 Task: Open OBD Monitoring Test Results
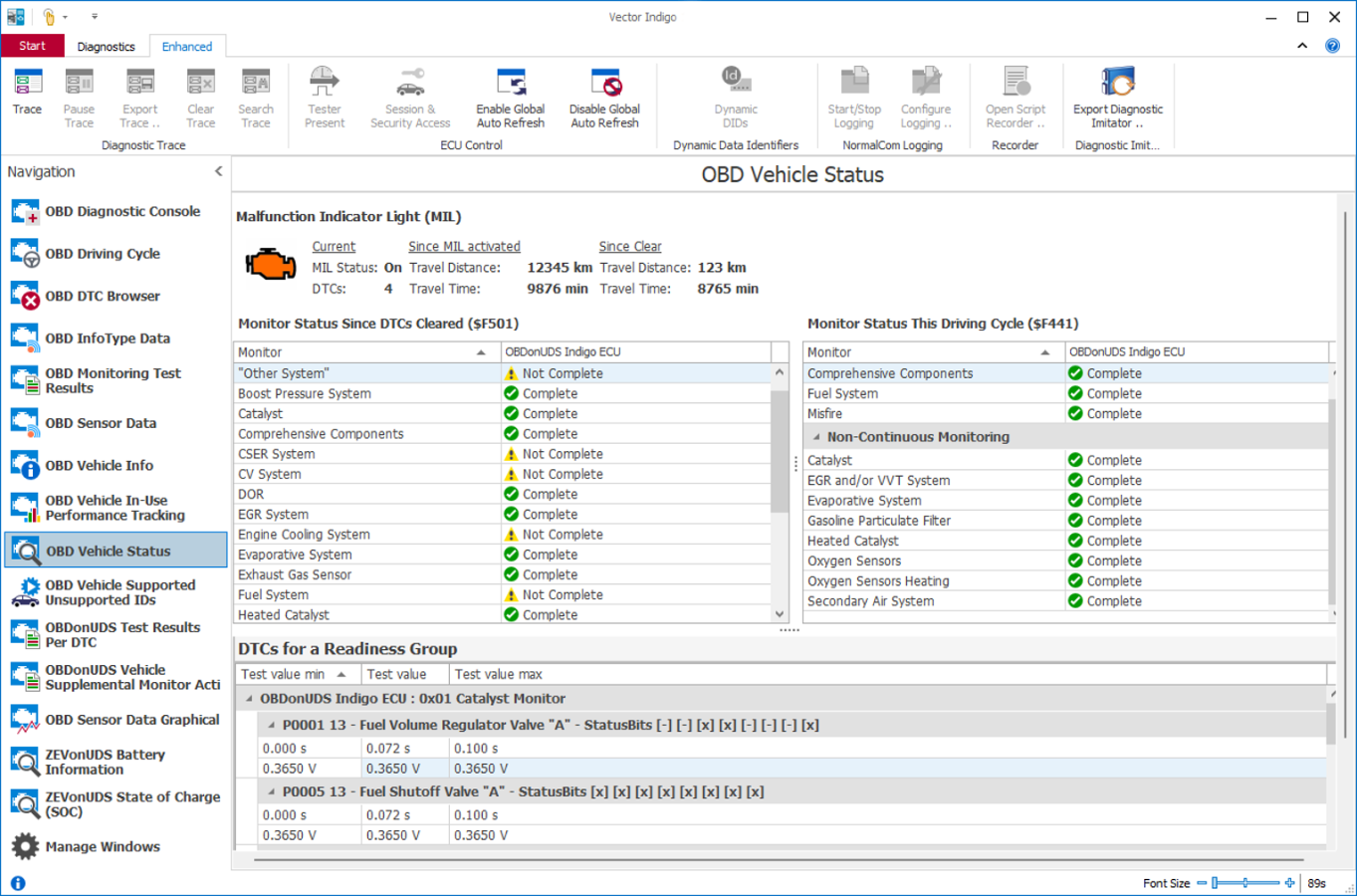pyautogui.click(x=116, y=381)
